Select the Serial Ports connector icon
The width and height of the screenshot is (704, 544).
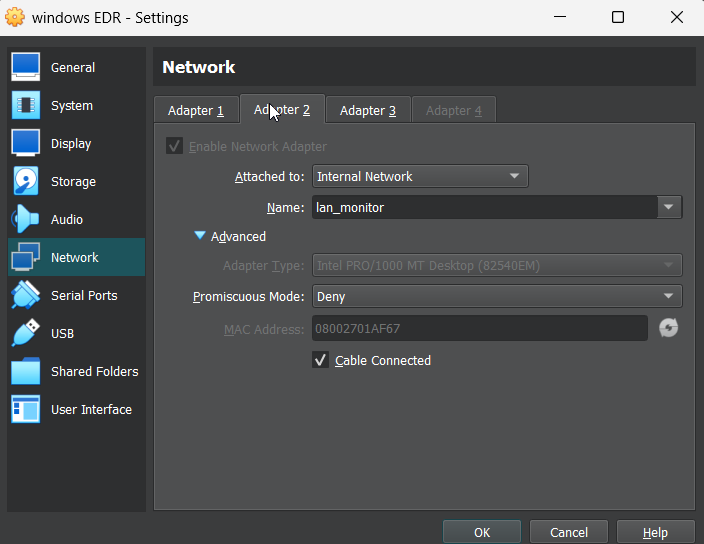point(26,295)
